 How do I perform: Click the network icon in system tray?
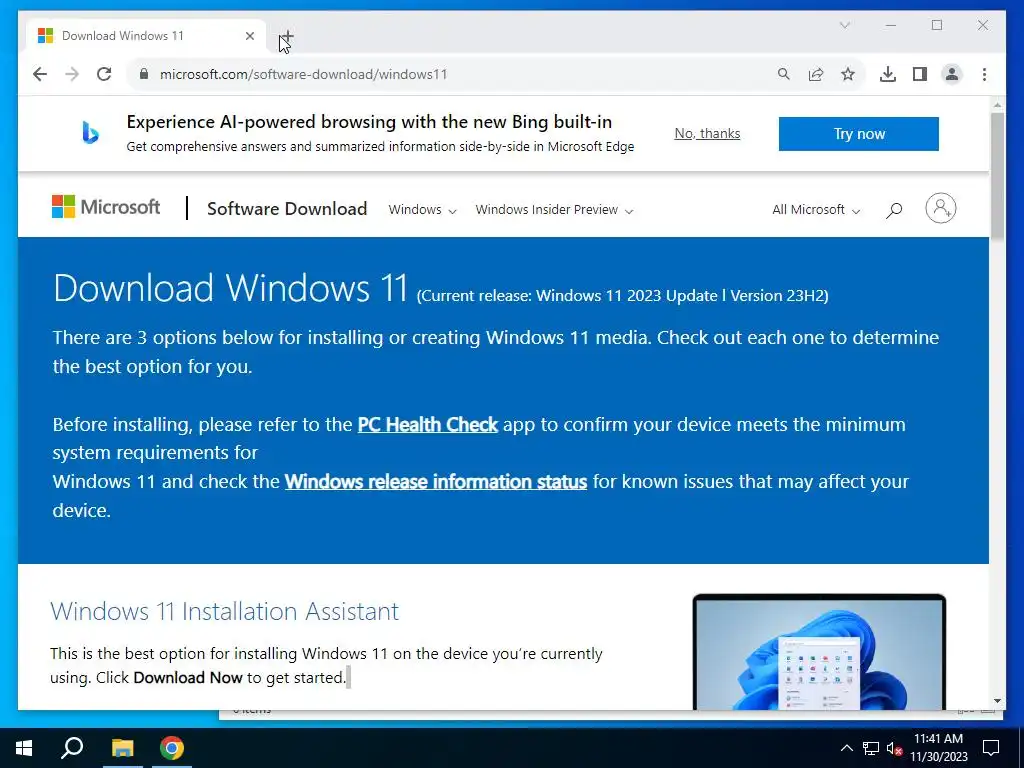tap(871, 748)
